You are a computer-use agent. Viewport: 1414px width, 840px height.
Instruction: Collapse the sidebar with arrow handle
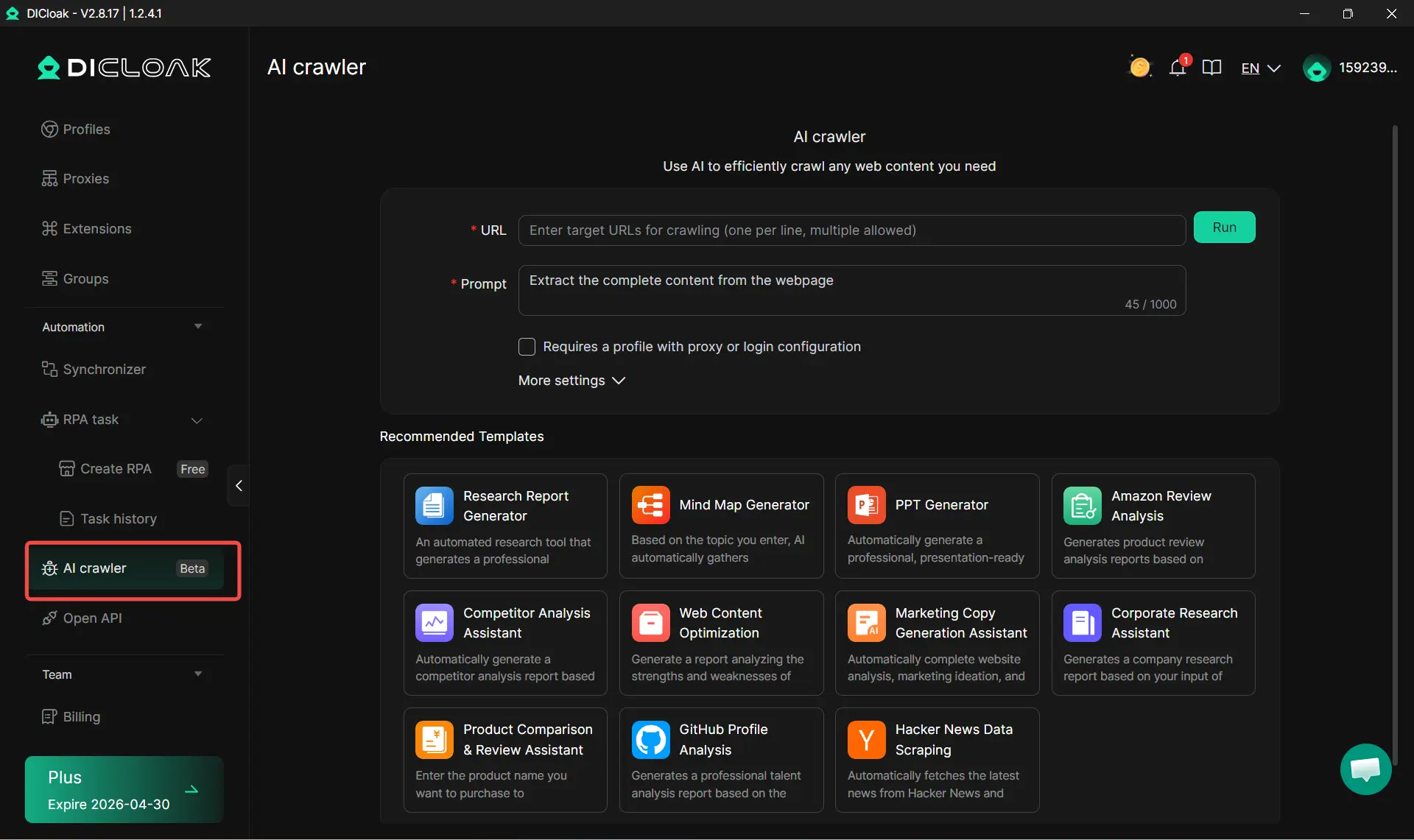pos(239,486)
